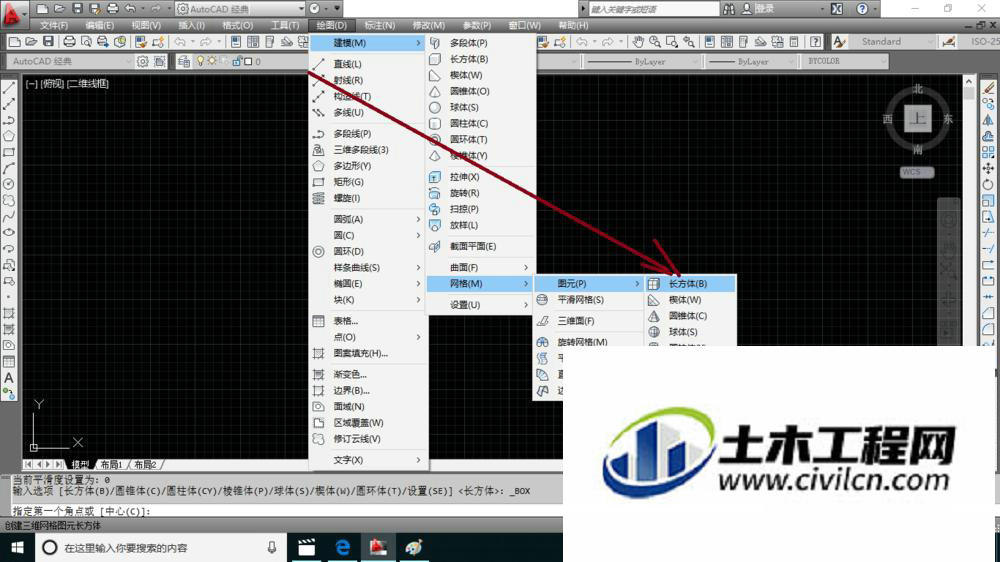Click the top face of the ViewCube
This screenshot has width=1000, height=562.
pyautogui.click(x=917, y=119)
